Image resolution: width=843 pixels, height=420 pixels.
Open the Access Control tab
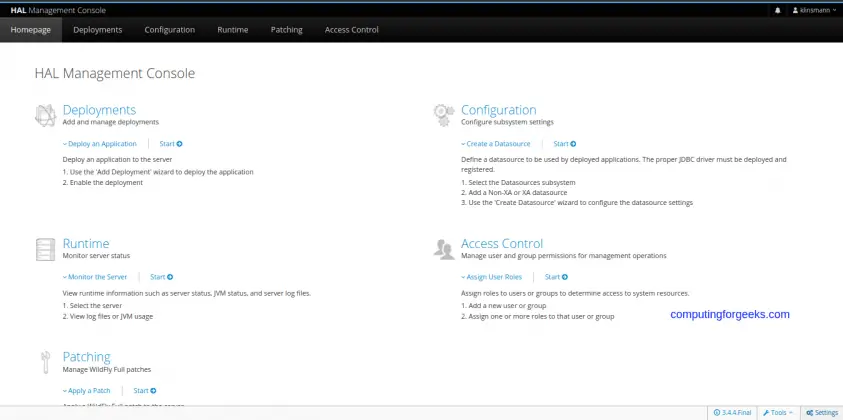tap(351, 30)
